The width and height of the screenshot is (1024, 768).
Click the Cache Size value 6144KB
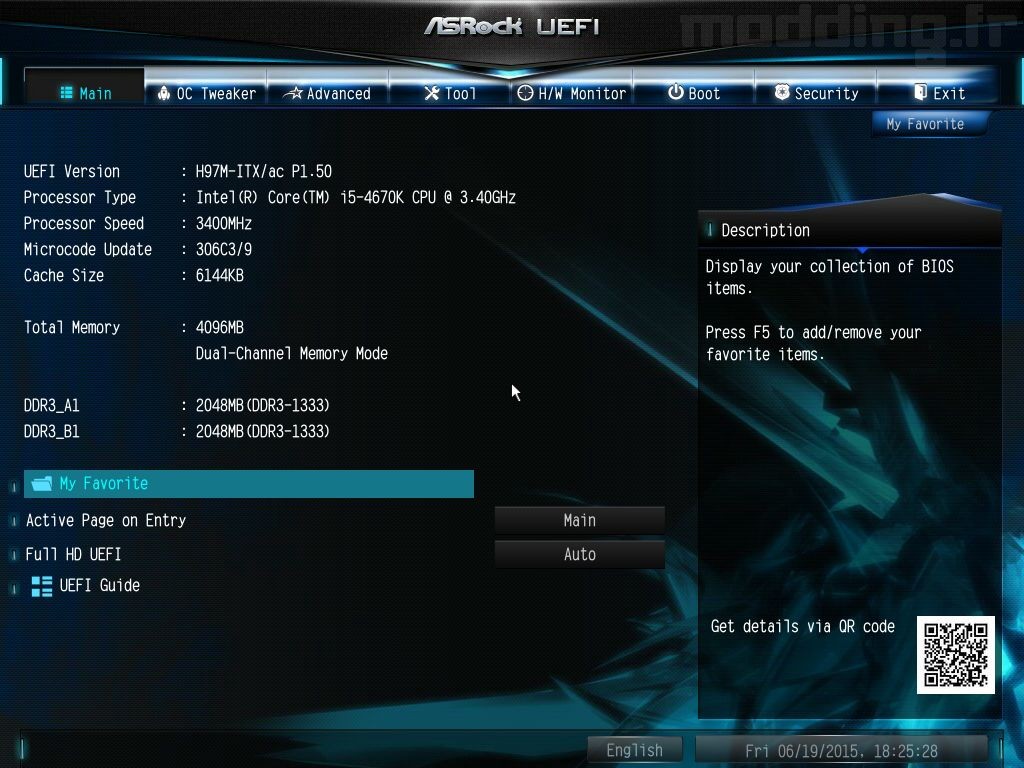(x=219, y=276)
